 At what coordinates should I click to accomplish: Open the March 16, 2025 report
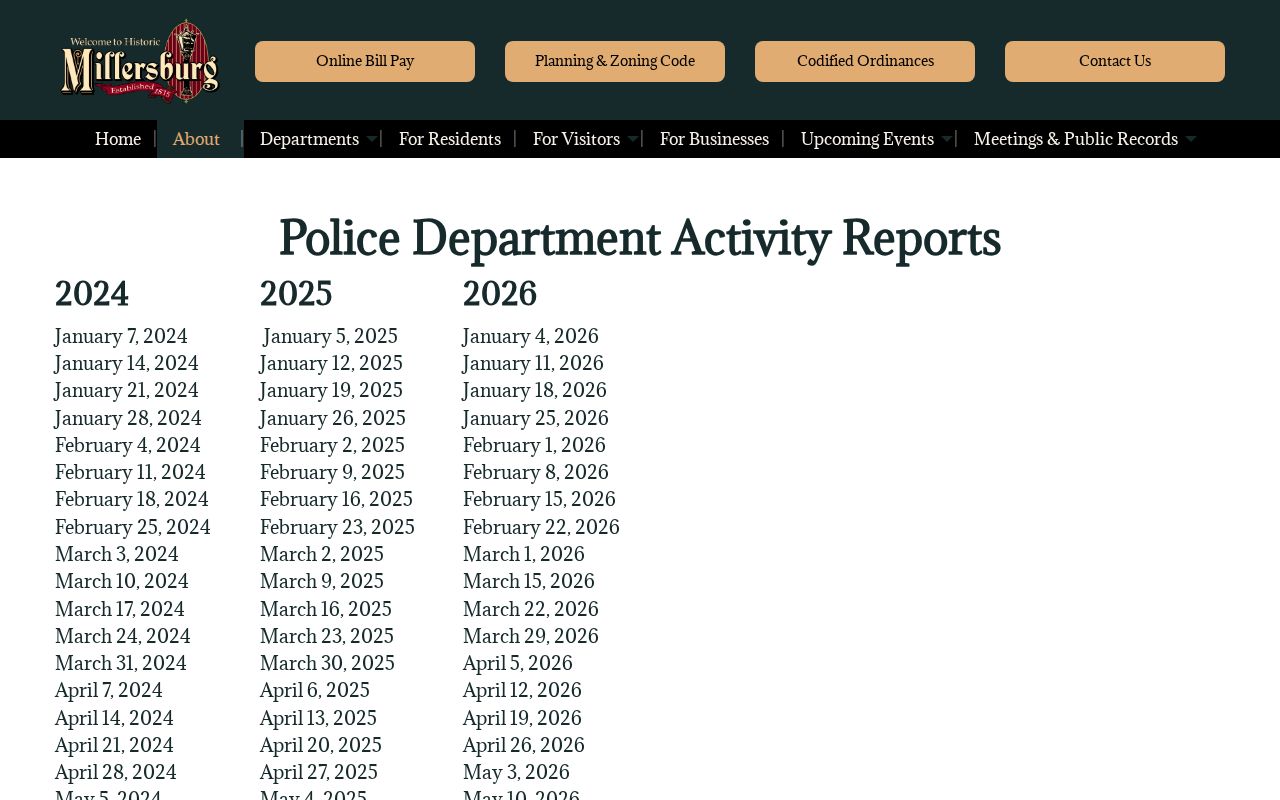[326, 609]
